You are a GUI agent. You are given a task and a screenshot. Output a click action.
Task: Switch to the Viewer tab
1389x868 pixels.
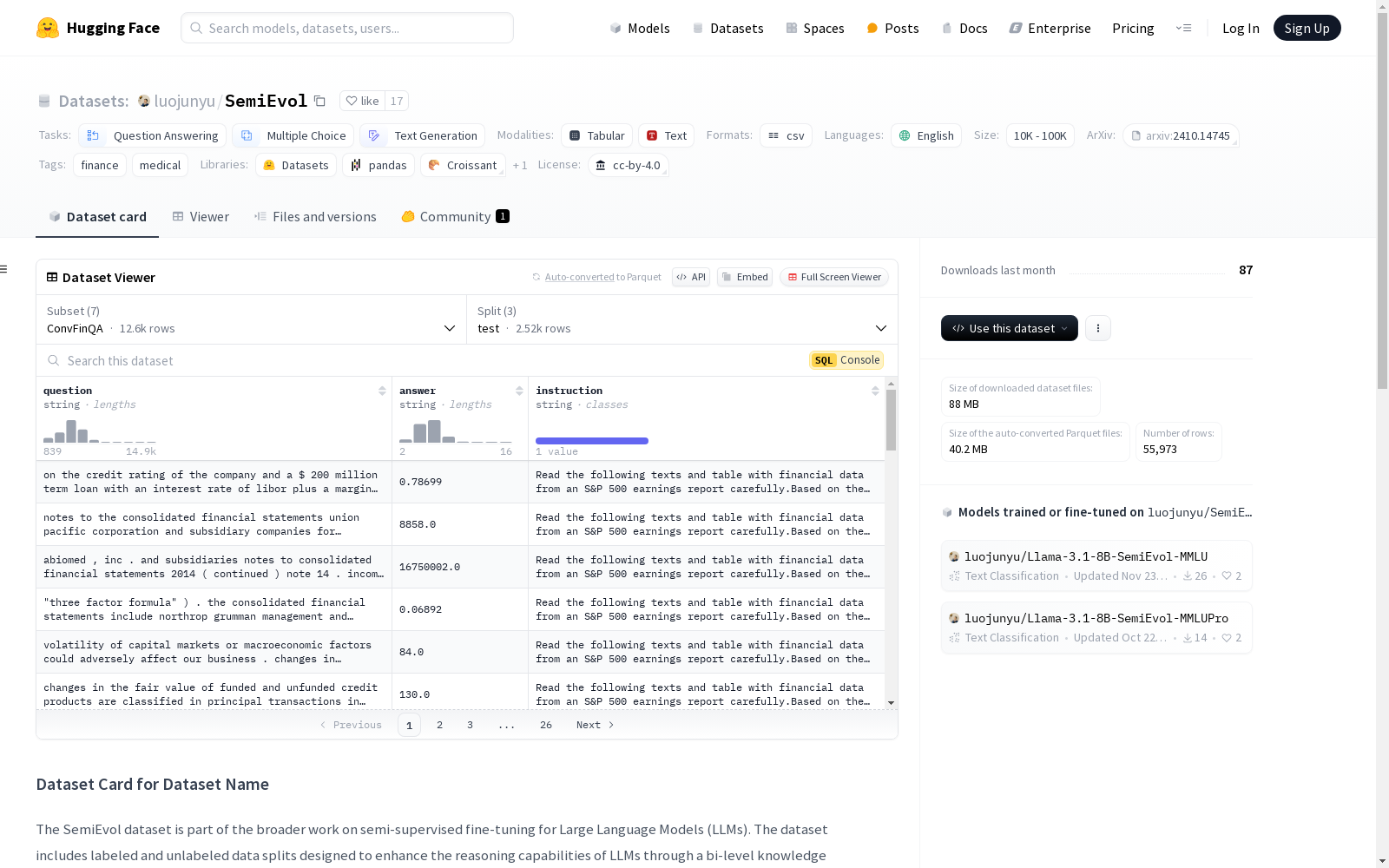[201, 217]
